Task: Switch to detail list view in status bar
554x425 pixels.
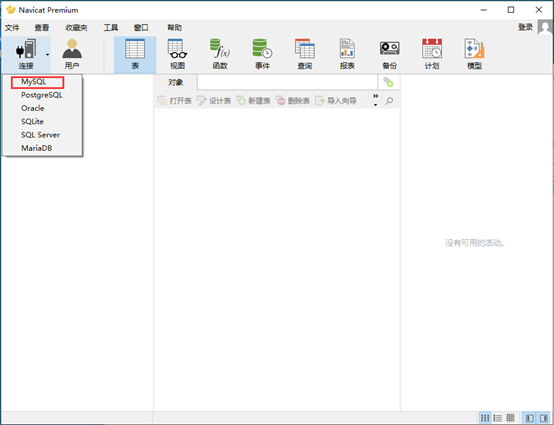Action: point(497,418)
